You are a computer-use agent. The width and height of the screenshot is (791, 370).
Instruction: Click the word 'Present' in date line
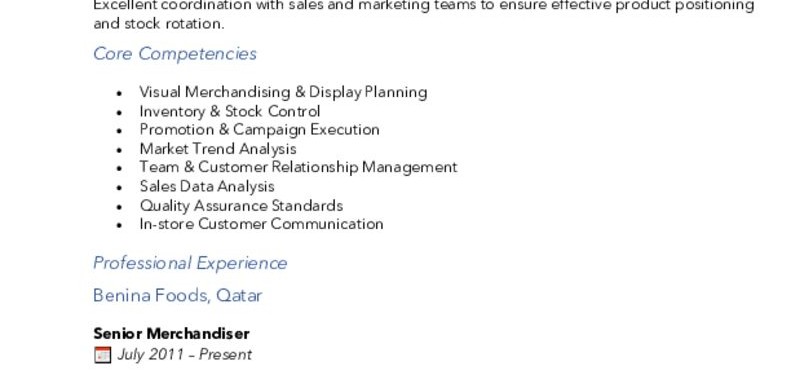(225, 355)
